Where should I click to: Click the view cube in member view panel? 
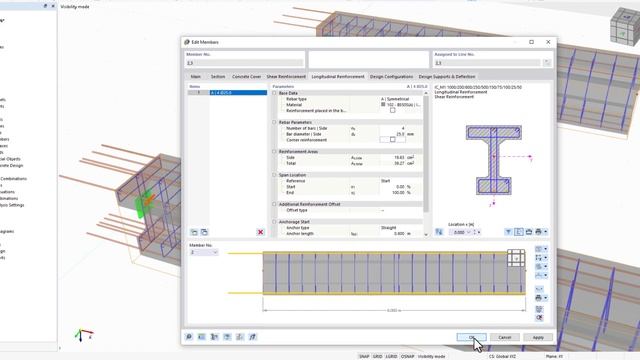point(516,258)
